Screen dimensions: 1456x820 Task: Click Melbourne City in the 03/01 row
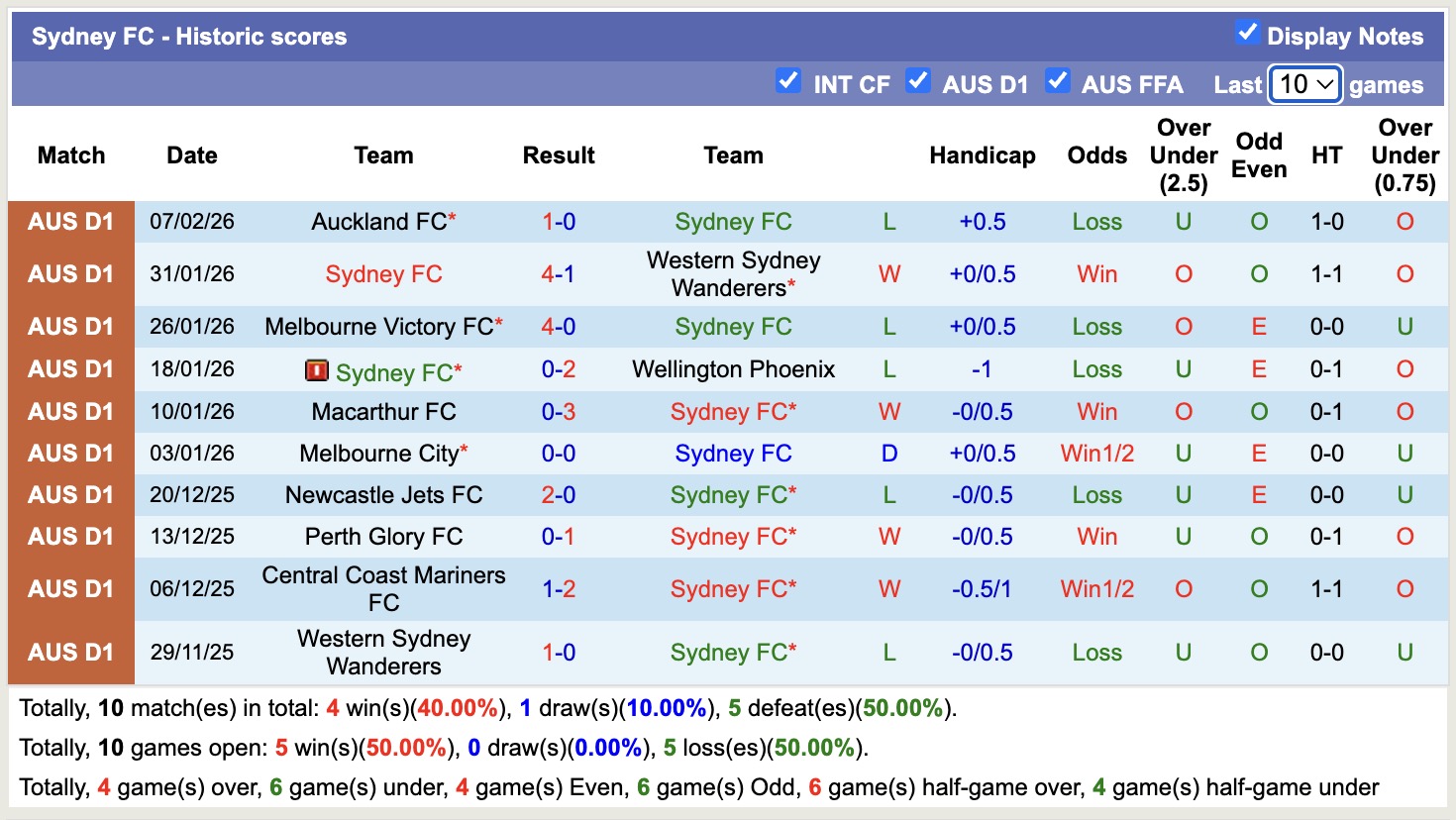pyautogui.click(x=377, y=453)
